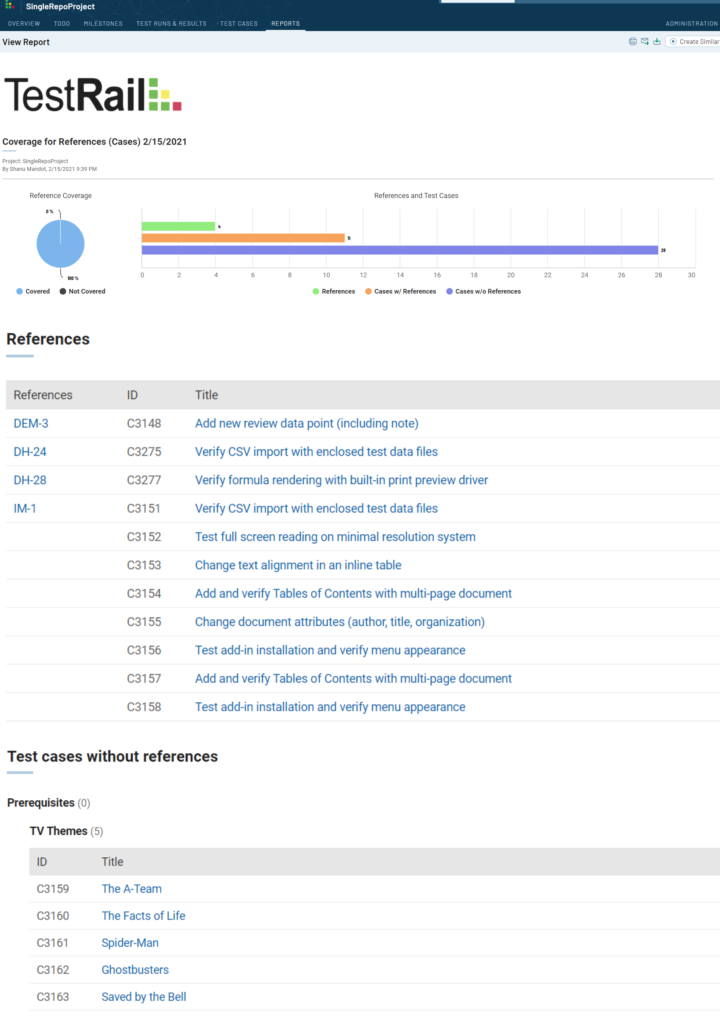The height and width of the screenshot is (1024, 720).
Task: Click the Create Similar button
Action: [x=694, y=42]
